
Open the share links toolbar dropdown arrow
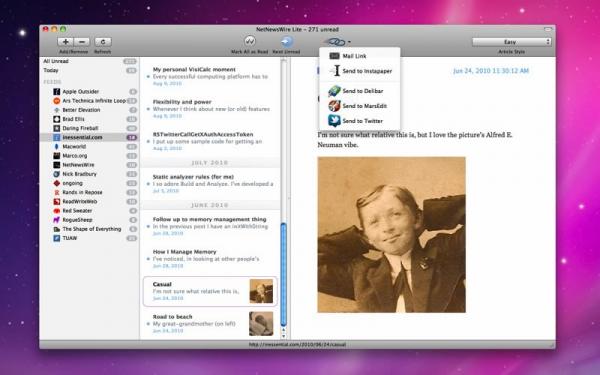tap(349, 42)
